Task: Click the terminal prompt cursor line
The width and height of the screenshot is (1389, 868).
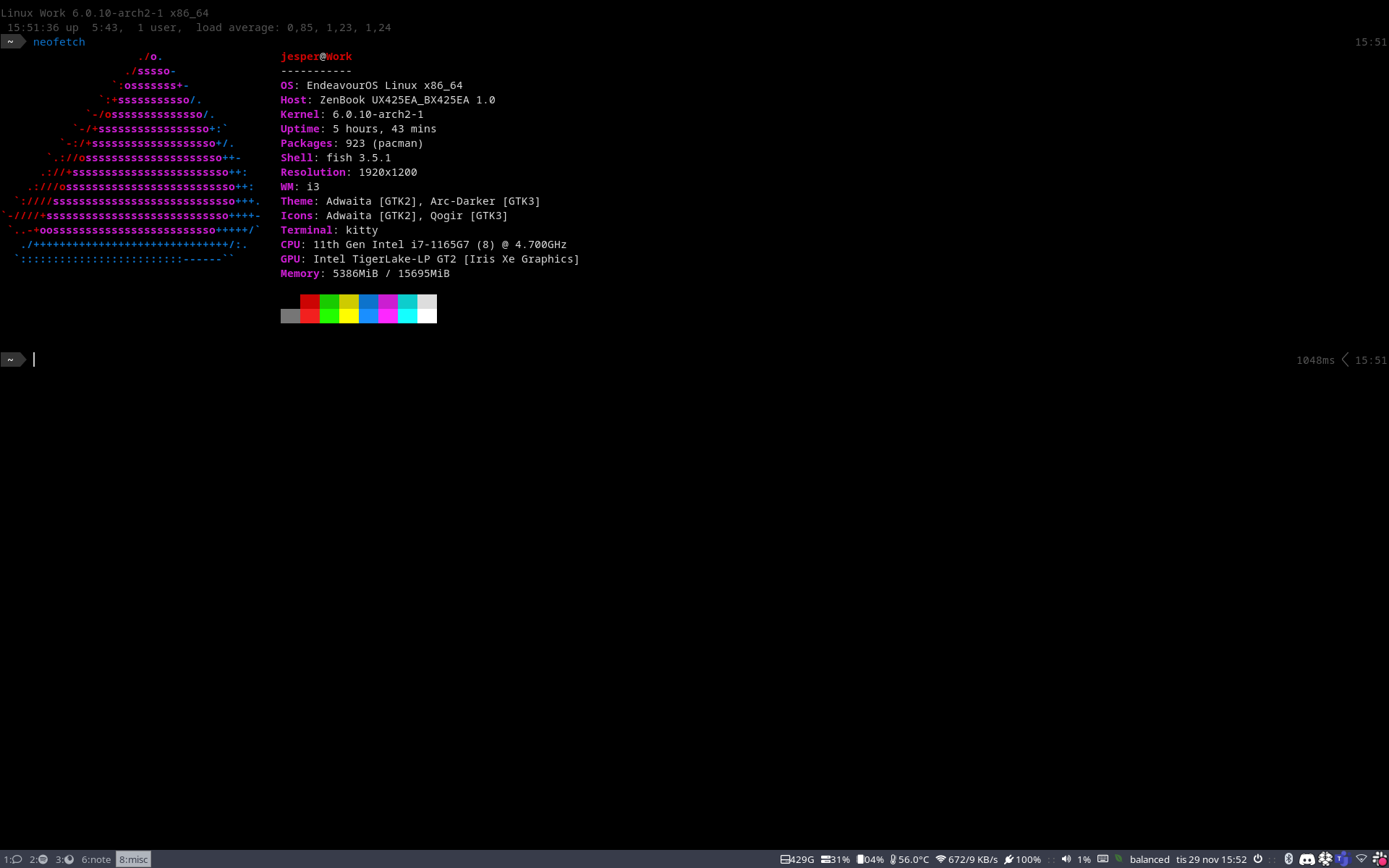Action: coord(34,359)
